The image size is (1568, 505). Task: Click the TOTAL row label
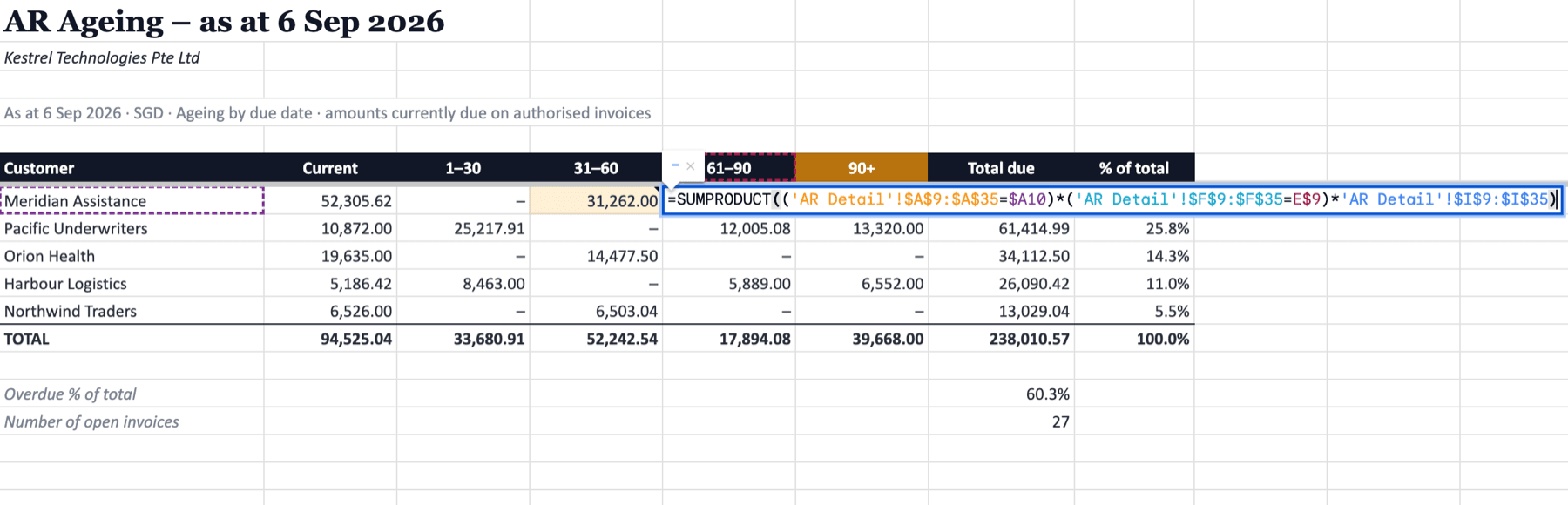(x=132, y=339)
